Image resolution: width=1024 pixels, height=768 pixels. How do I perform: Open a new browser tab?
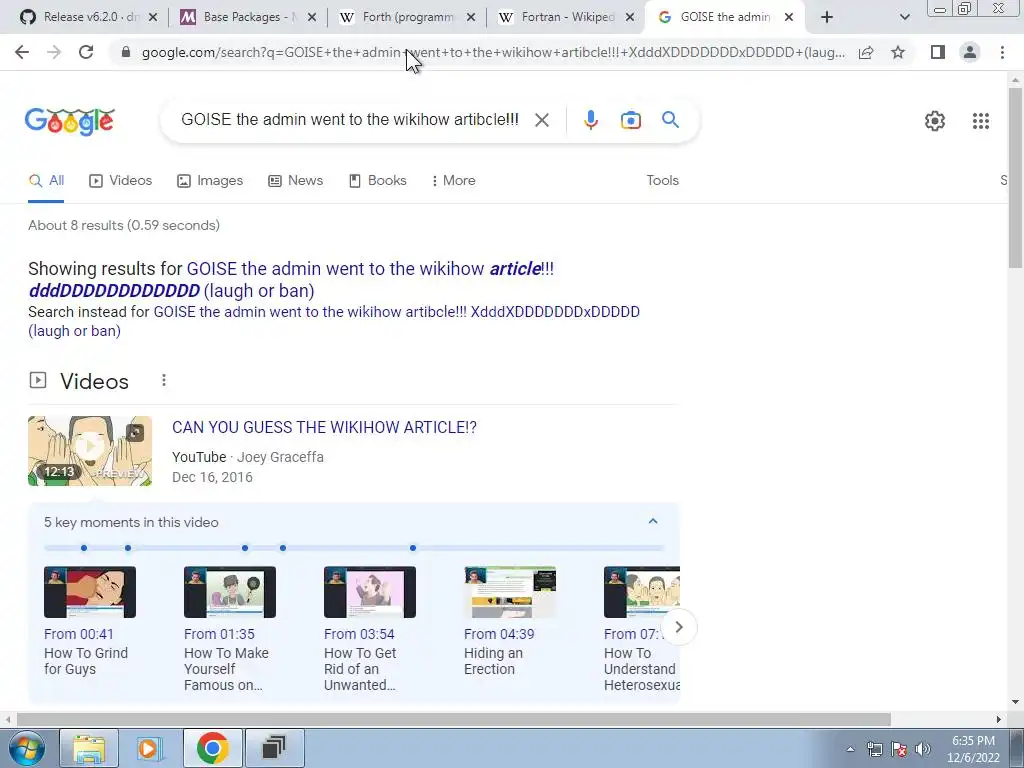[x=827, y=18]
